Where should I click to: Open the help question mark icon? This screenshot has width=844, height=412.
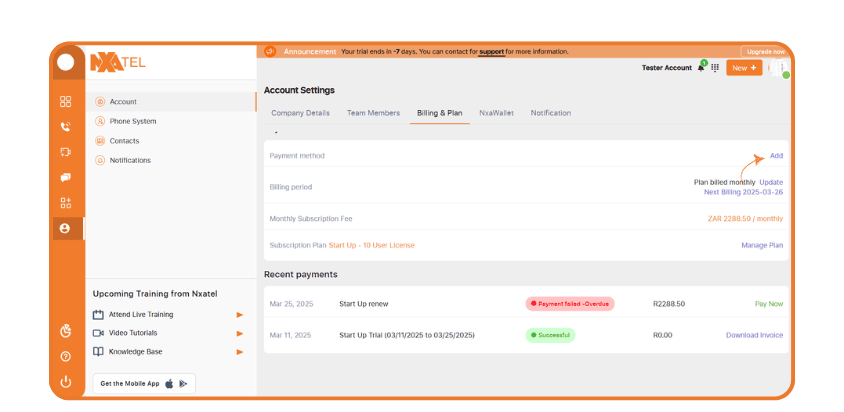click(x=66, y=357)
